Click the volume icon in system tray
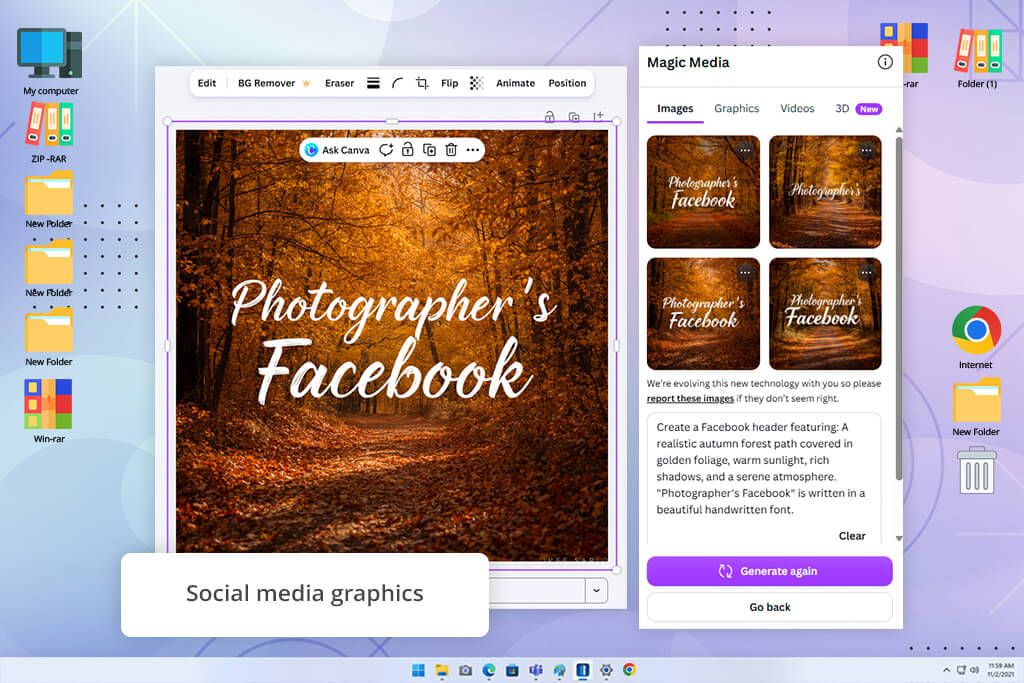Screen dimensions: 1024x683 click(974, 670)
